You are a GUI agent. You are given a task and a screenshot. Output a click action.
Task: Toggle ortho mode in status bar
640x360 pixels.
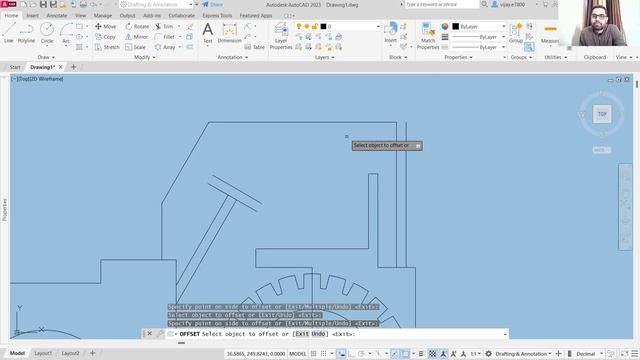[351, 353]
